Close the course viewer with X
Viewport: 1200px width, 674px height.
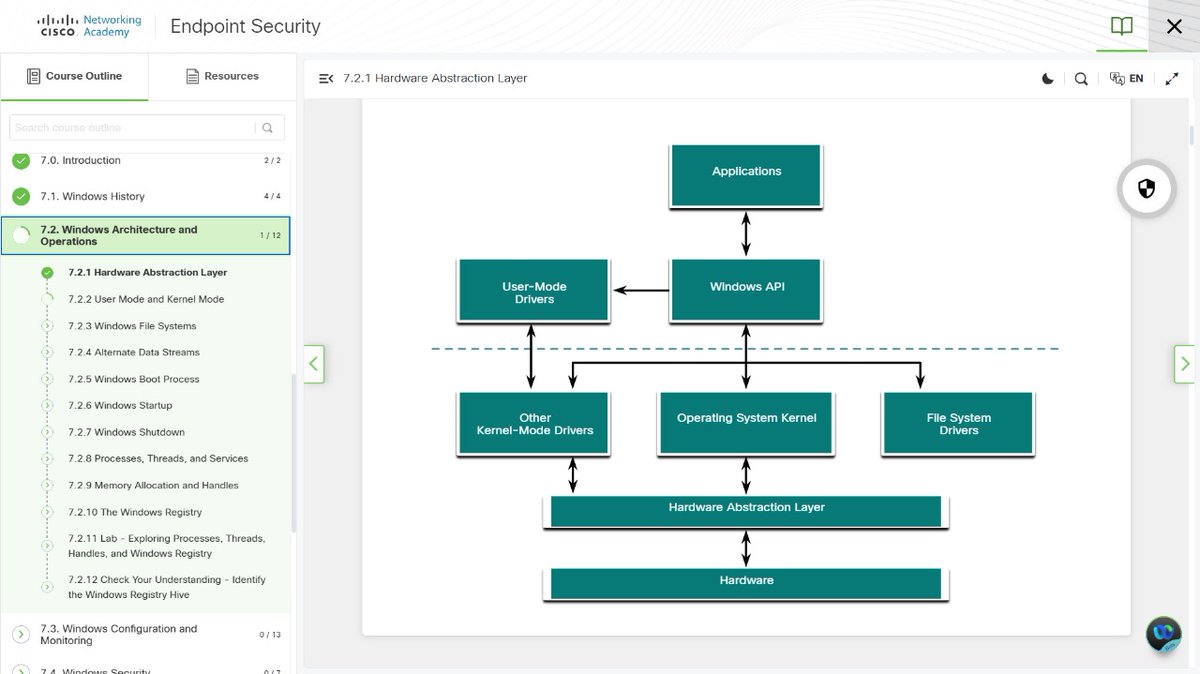1175,26
